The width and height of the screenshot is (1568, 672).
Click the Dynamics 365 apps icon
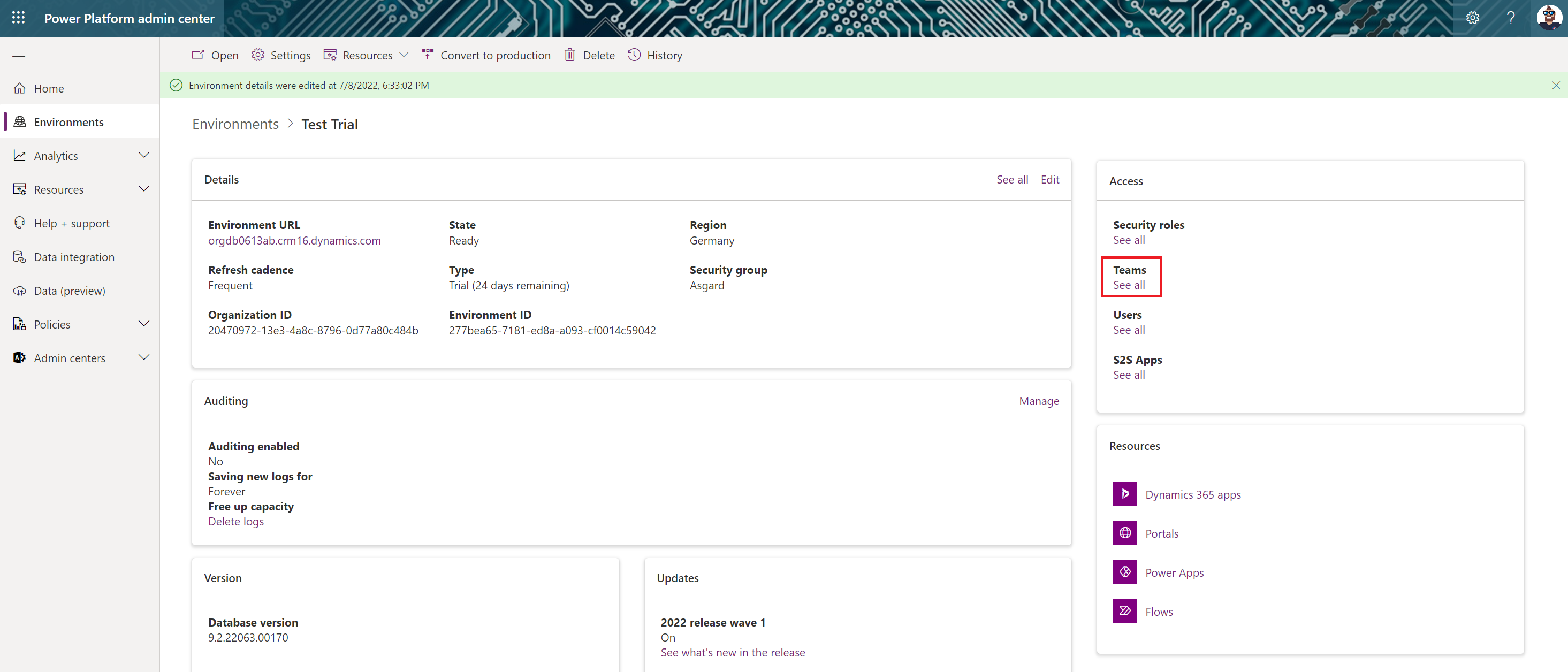tap(1125, 494)
